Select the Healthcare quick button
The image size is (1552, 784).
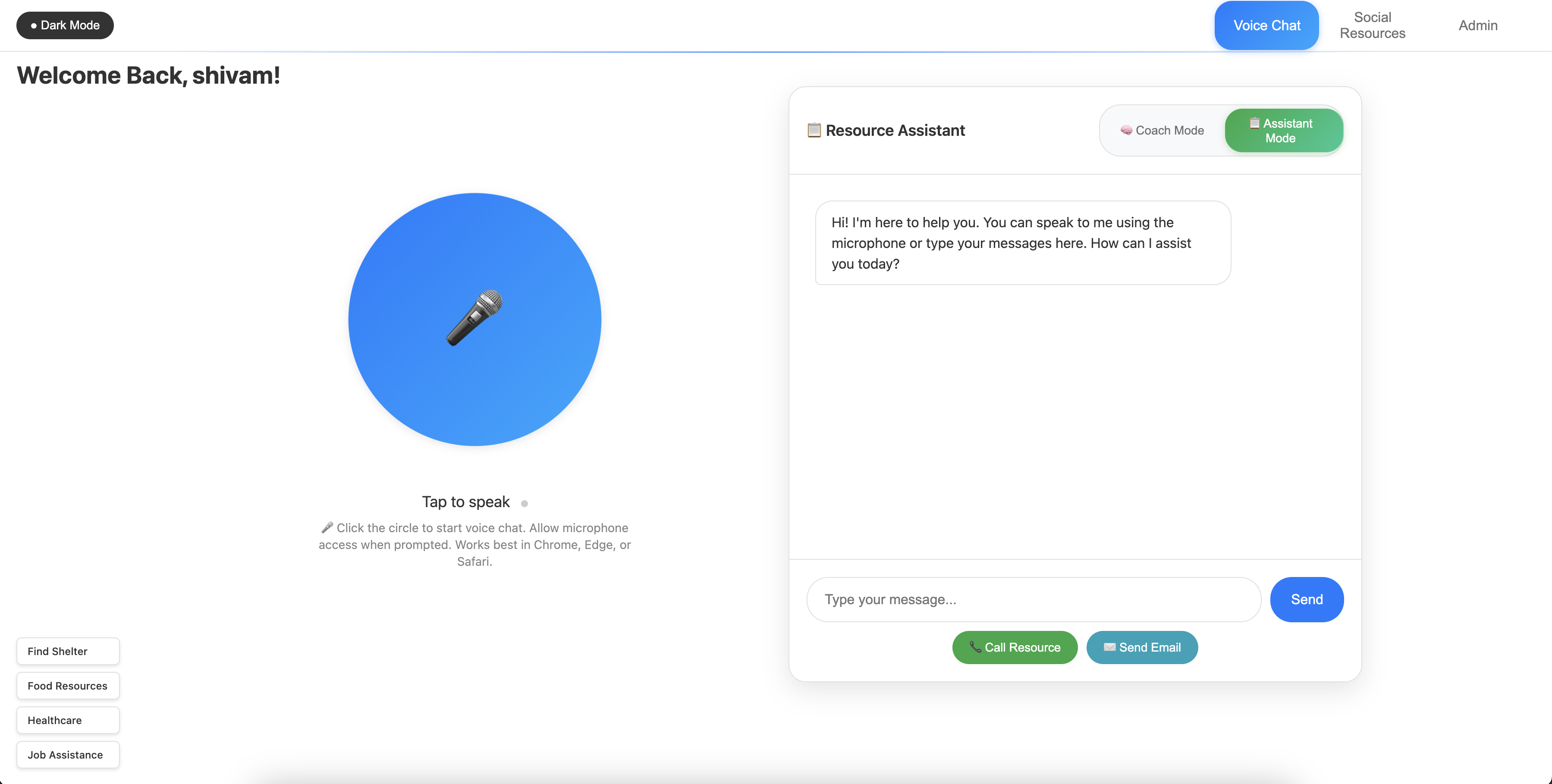(68, 720)
